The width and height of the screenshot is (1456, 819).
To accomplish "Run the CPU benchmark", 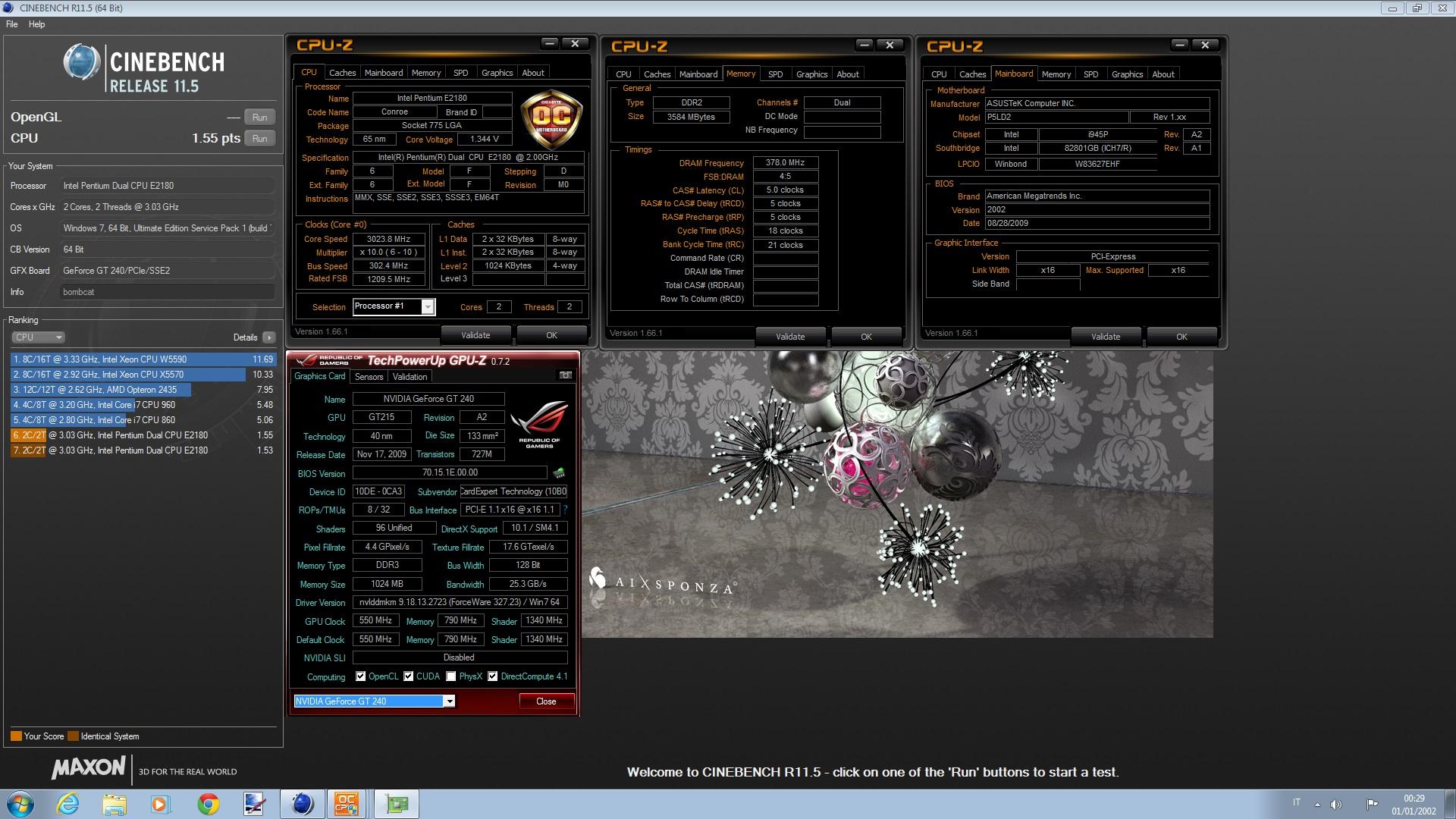I will point(260,139).
